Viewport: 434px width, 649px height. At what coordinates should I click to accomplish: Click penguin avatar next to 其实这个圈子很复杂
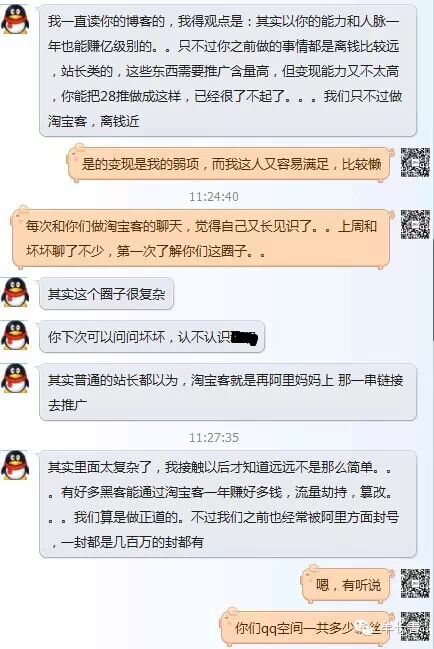[15, 292]
